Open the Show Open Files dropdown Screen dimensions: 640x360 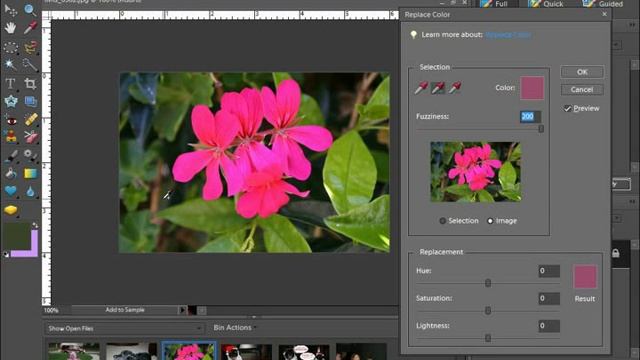(x=124, y=329)
